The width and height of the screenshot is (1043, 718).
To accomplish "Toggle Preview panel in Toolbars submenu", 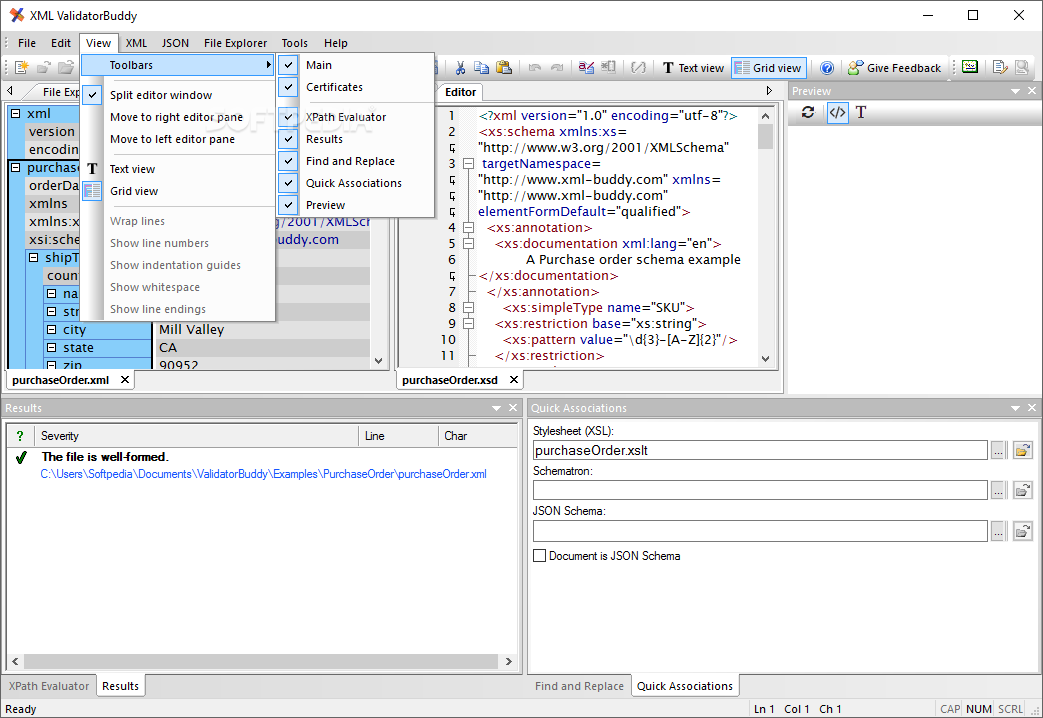I will point(288,205).
